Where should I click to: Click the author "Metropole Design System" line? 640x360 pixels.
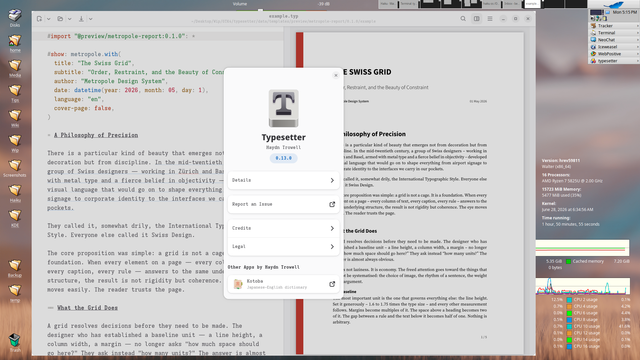coord(111,81)
